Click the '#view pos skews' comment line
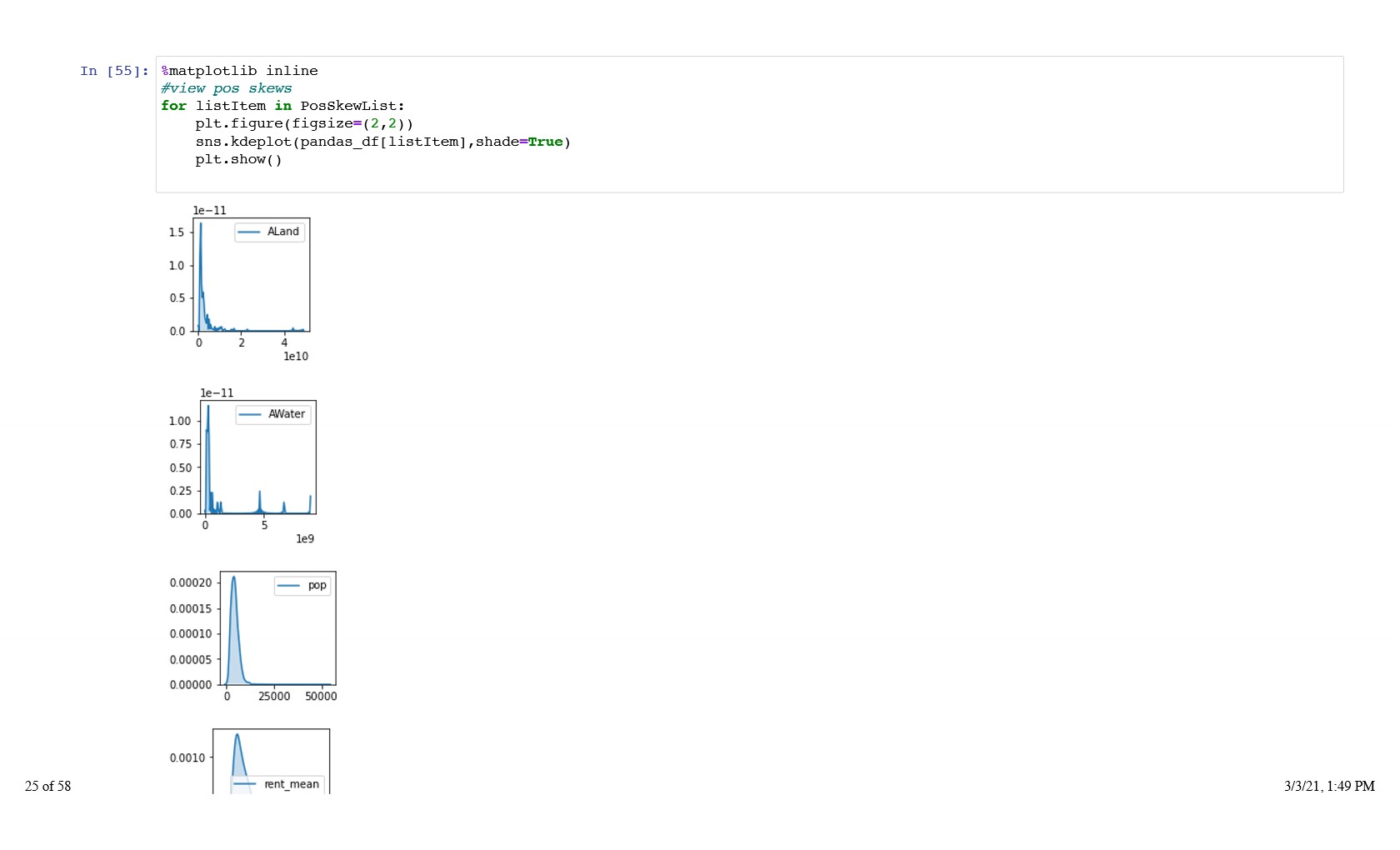This screenshot has width=1400, height=850. pyautogui.click(x=226, y=89)
